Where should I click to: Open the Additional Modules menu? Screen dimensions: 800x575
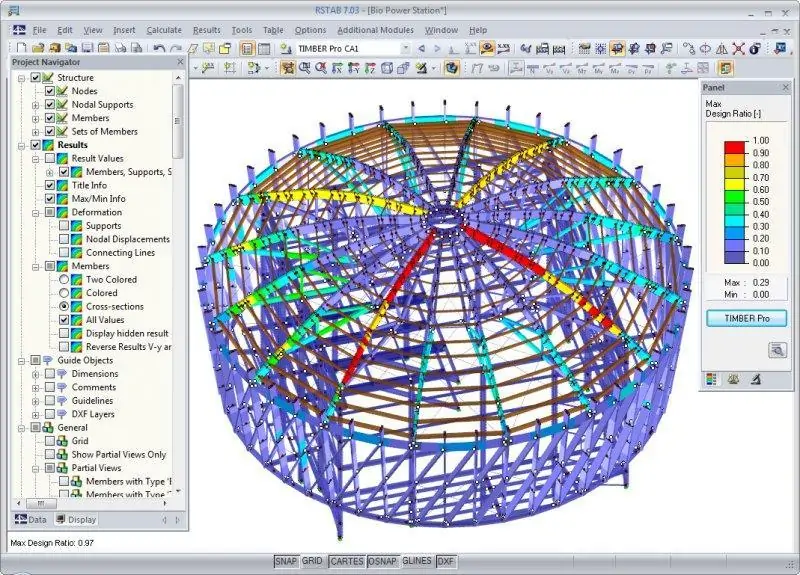[x=375, y=30]
